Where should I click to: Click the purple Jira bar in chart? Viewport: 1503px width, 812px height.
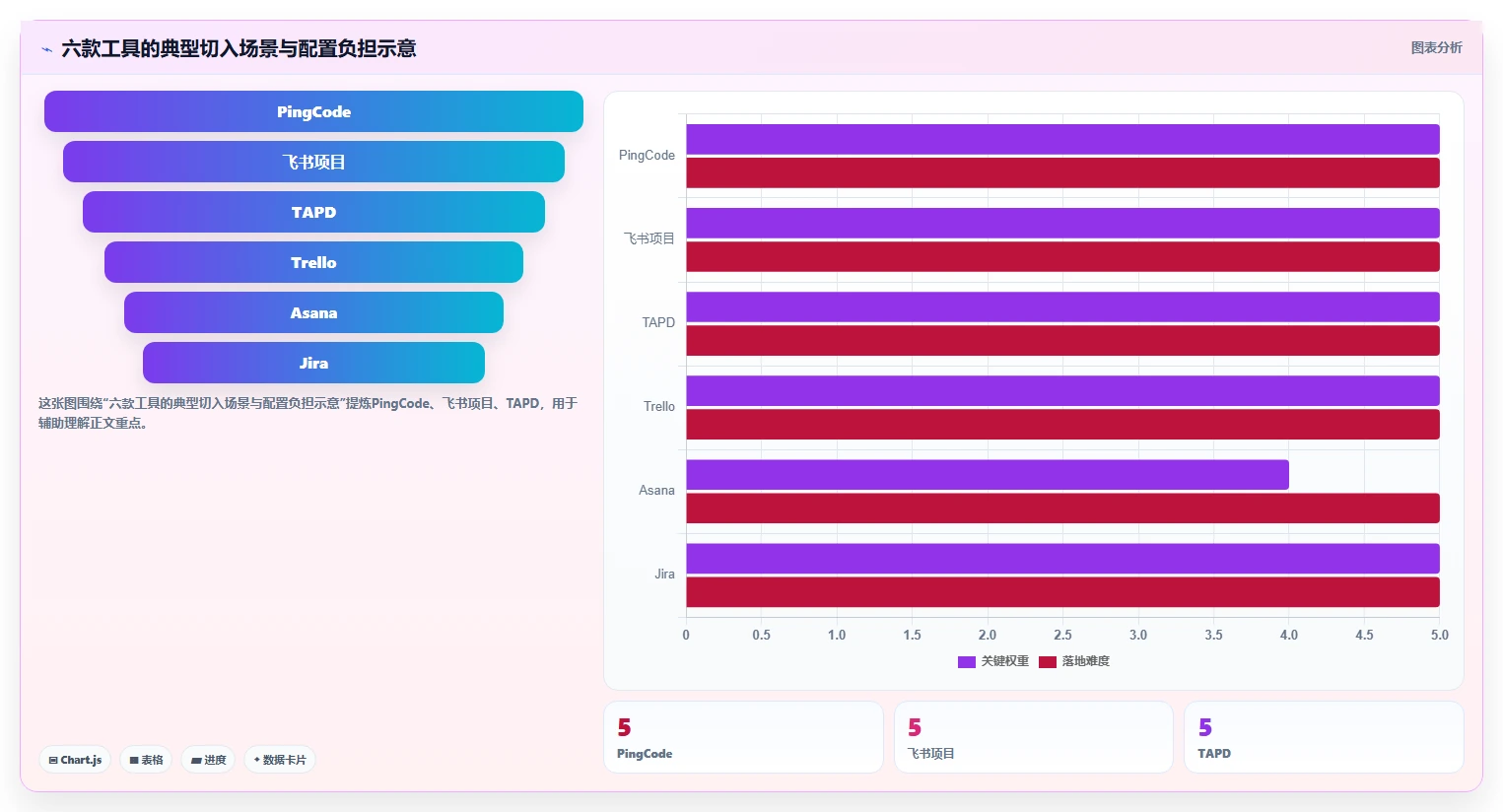click(1062, 558)
